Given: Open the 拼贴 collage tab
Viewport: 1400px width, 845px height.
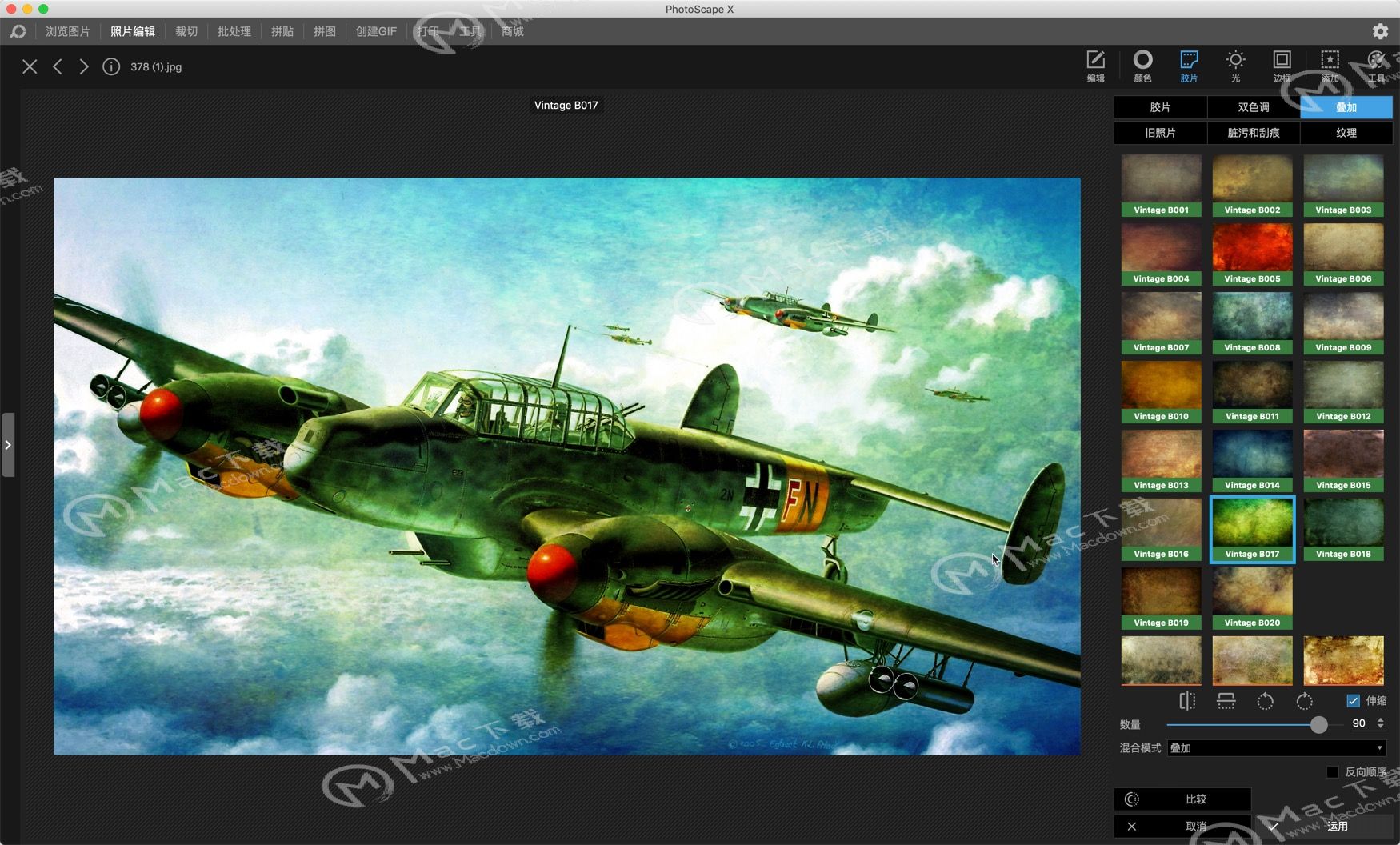Looking at the screenshot, I should point(282,31).
